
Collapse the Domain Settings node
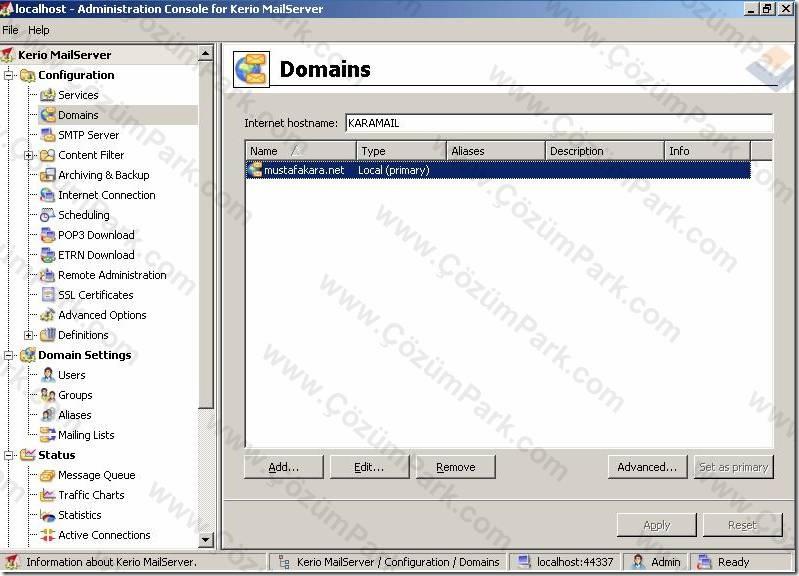coord(9,355)
